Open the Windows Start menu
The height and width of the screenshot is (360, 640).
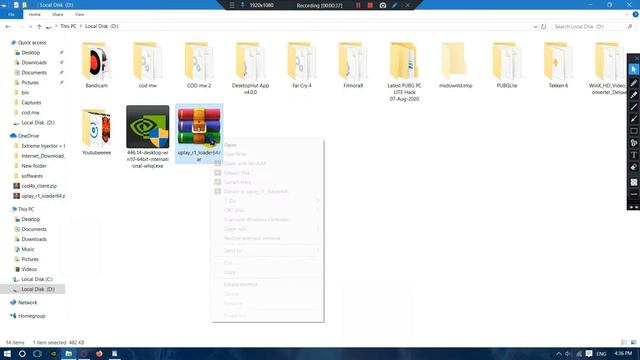pyautogui.click(x=7, y=353)
